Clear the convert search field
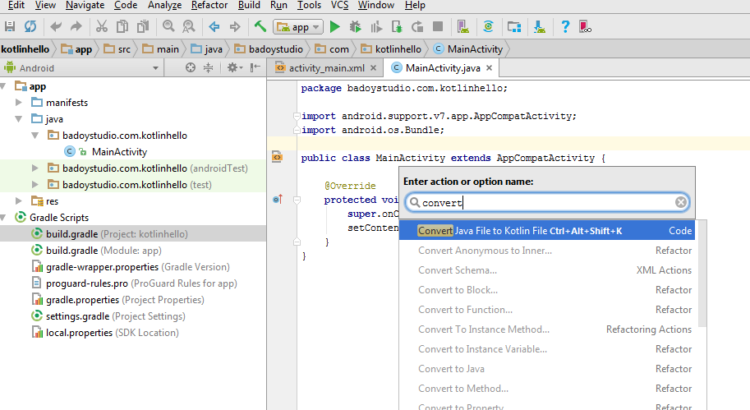The height and width of the screenshot is (410, 750). (681, 202)
